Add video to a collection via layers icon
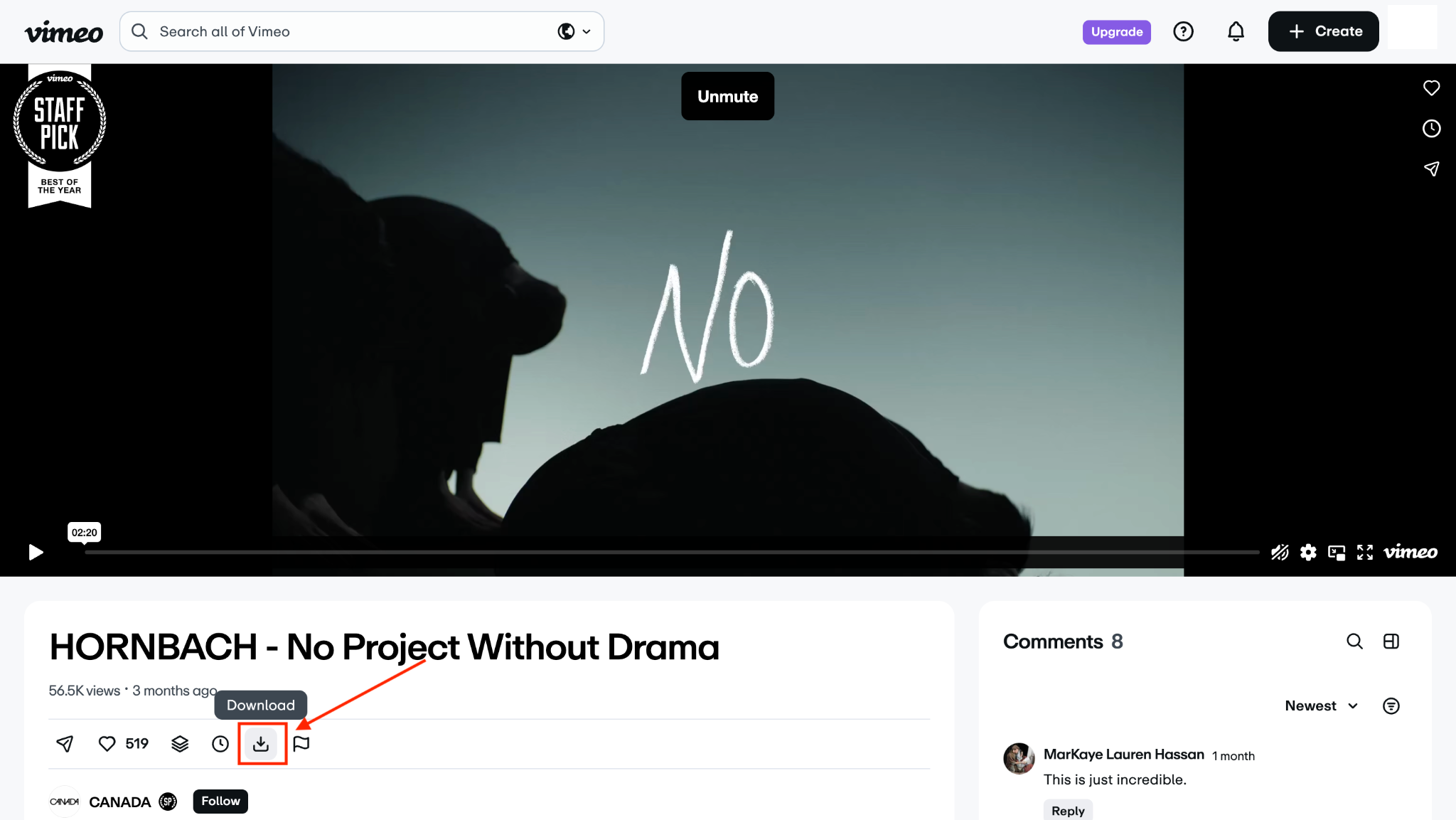Image resolution: width=1456 pixels, height=820 pixels. pyautogui.click(x=179, y=743)
